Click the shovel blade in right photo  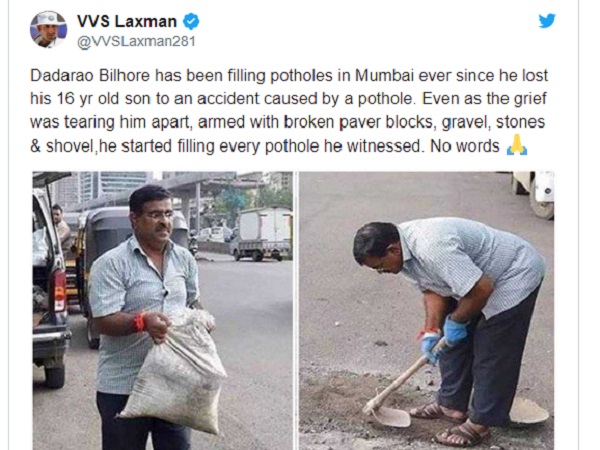(390, 417)
